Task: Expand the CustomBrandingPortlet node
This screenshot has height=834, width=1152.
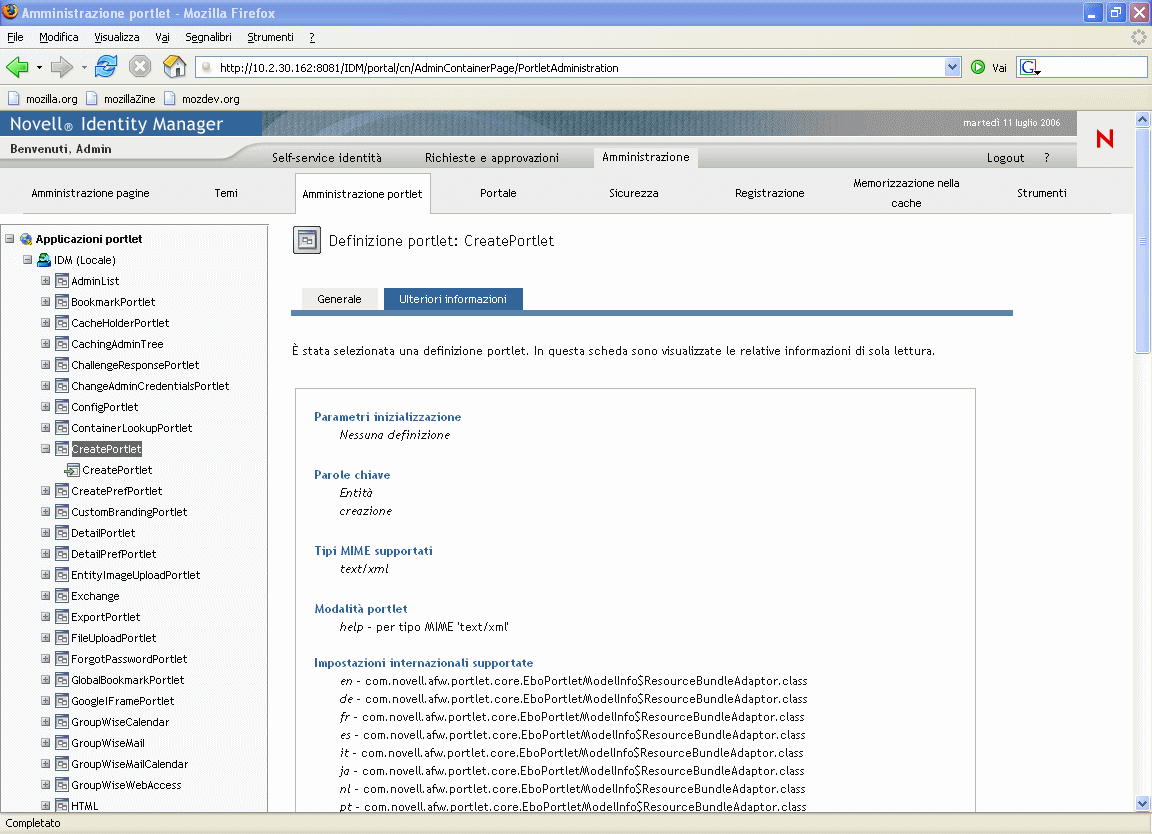Action: tap(46, 511)
